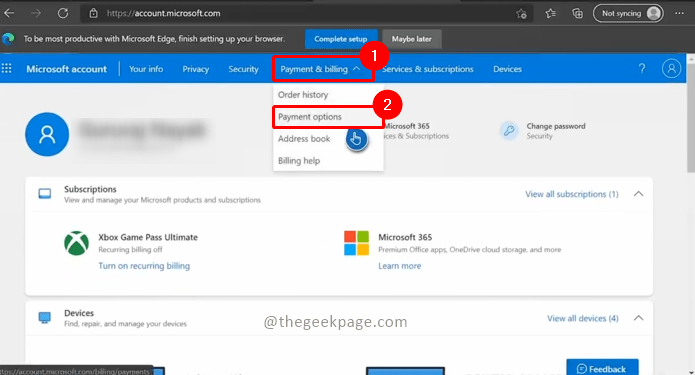The width and height of the screenshot is (695, 375).
Task: Click Learn more under Microsoft 365
Action: (400, 266)
